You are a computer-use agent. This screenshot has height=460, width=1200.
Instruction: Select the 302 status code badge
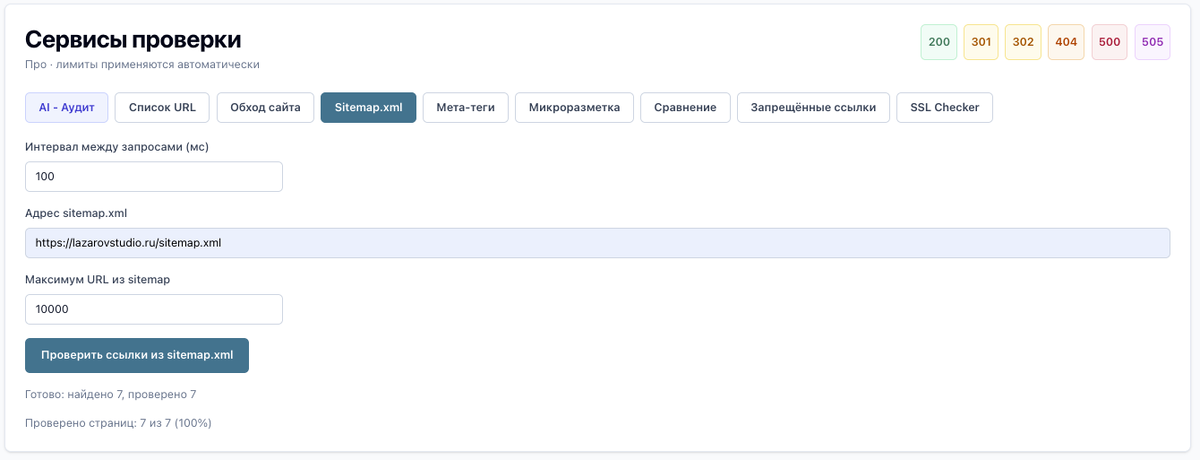click(1023, 42)
